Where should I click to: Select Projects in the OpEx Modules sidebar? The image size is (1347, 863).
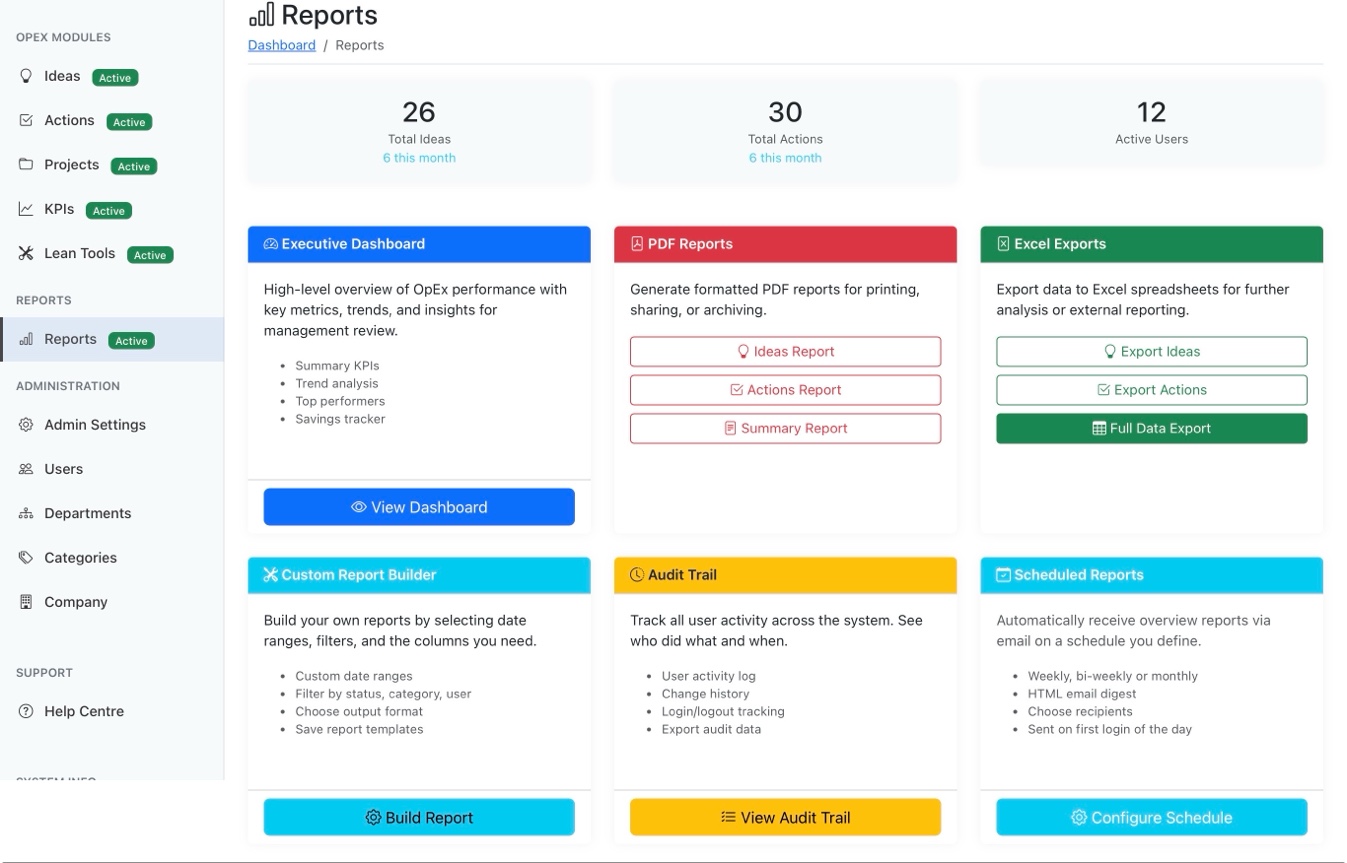[x=69, y=164]
